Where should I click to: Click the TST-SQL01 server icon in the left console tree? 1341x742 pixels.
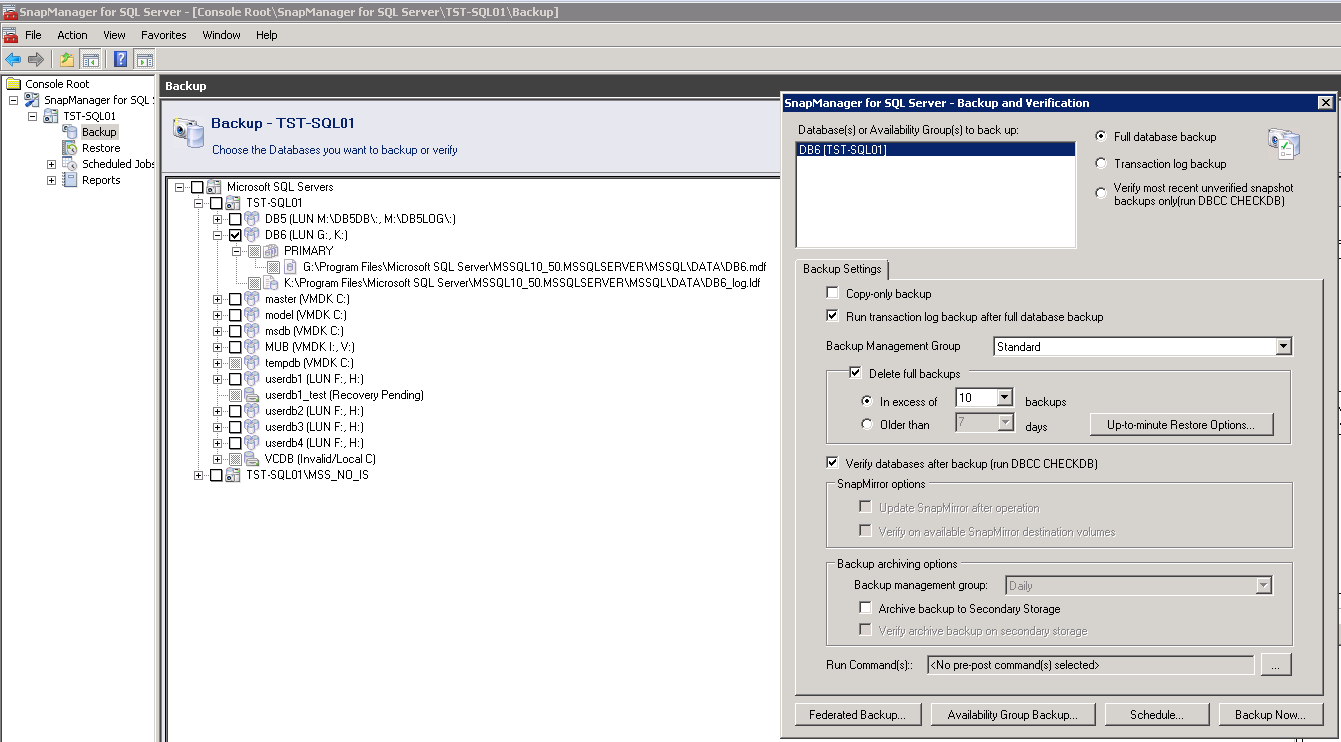tap(51, 116)
